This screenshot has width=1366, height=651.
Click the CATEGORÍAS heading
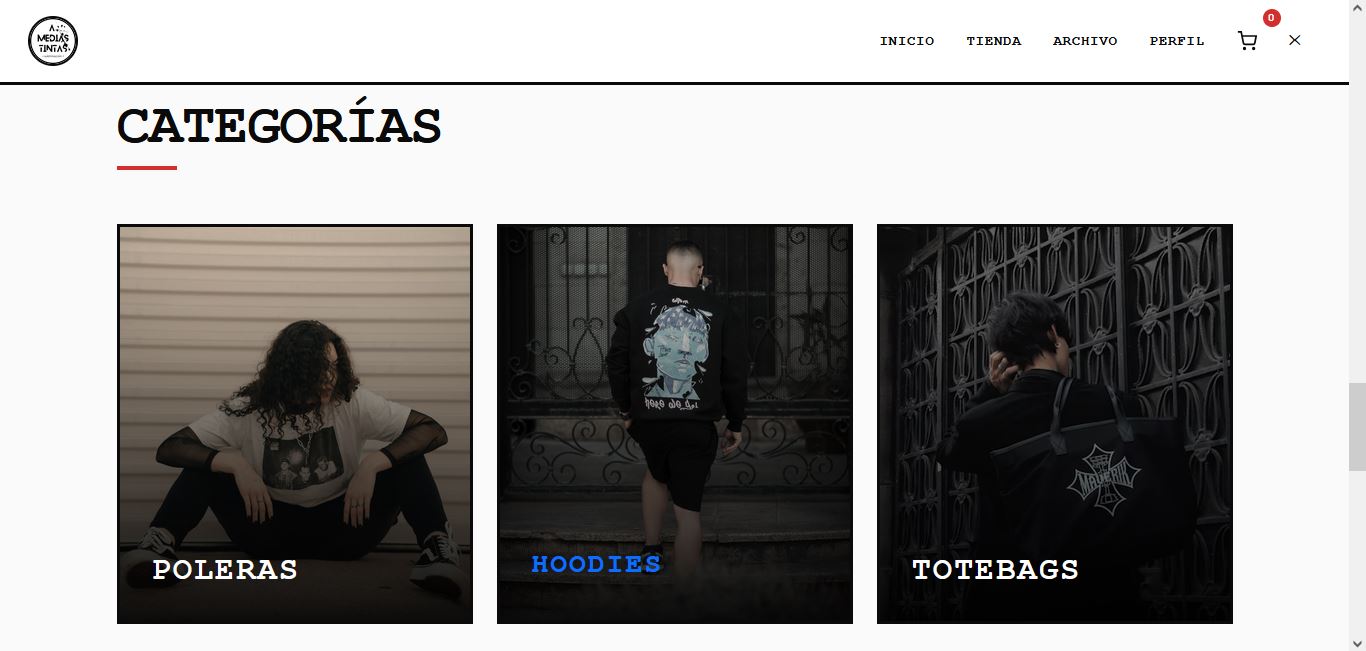click(279, 127)
